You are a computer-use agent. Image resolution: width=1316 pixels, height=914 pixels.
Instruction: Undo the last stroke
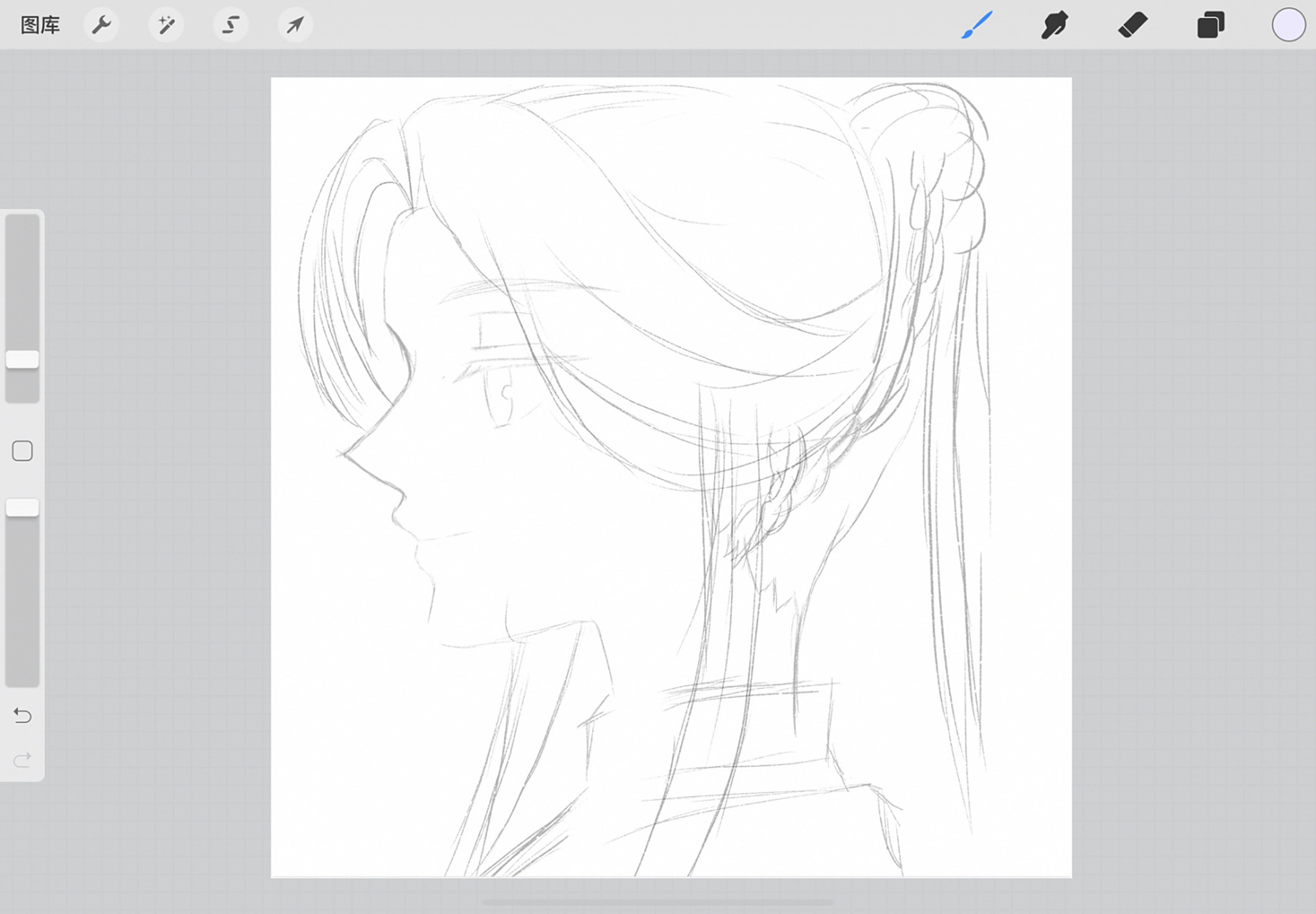point(22,715)
